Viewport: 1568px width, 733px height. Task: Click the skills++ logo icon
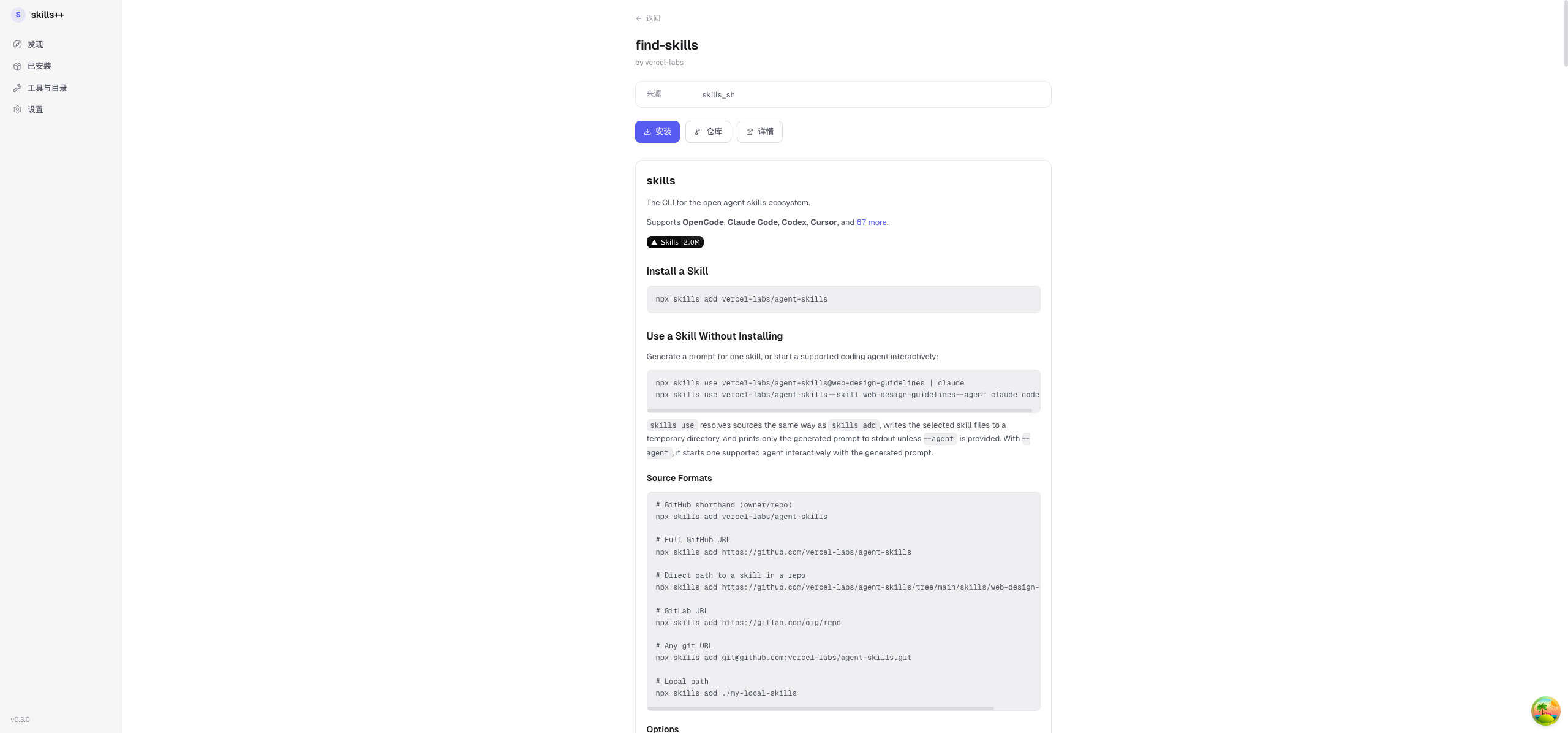[18, 15]
